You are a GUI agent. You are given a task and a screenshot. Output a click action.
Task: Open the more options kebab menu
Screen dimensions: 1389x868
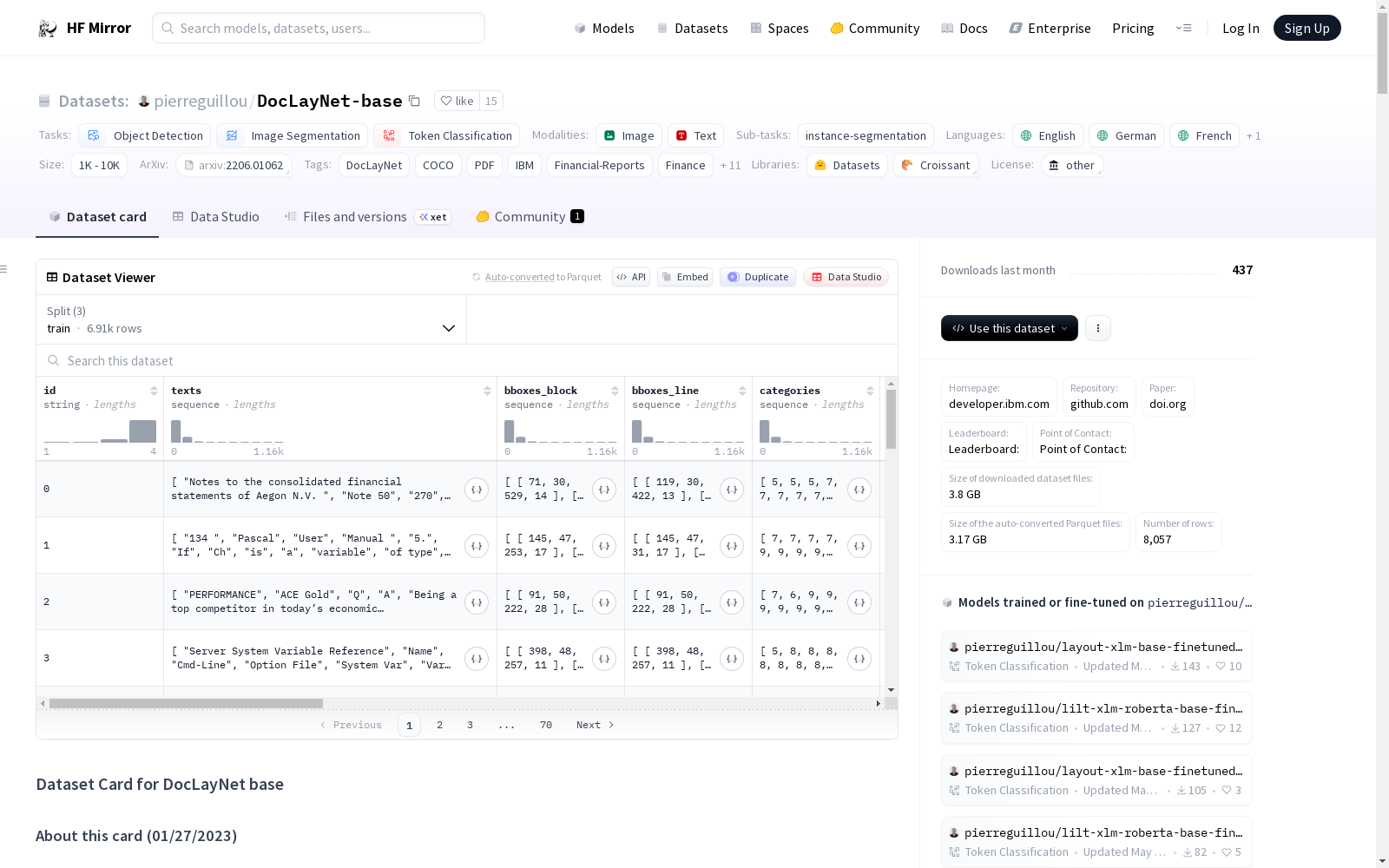coord(1098,328)
